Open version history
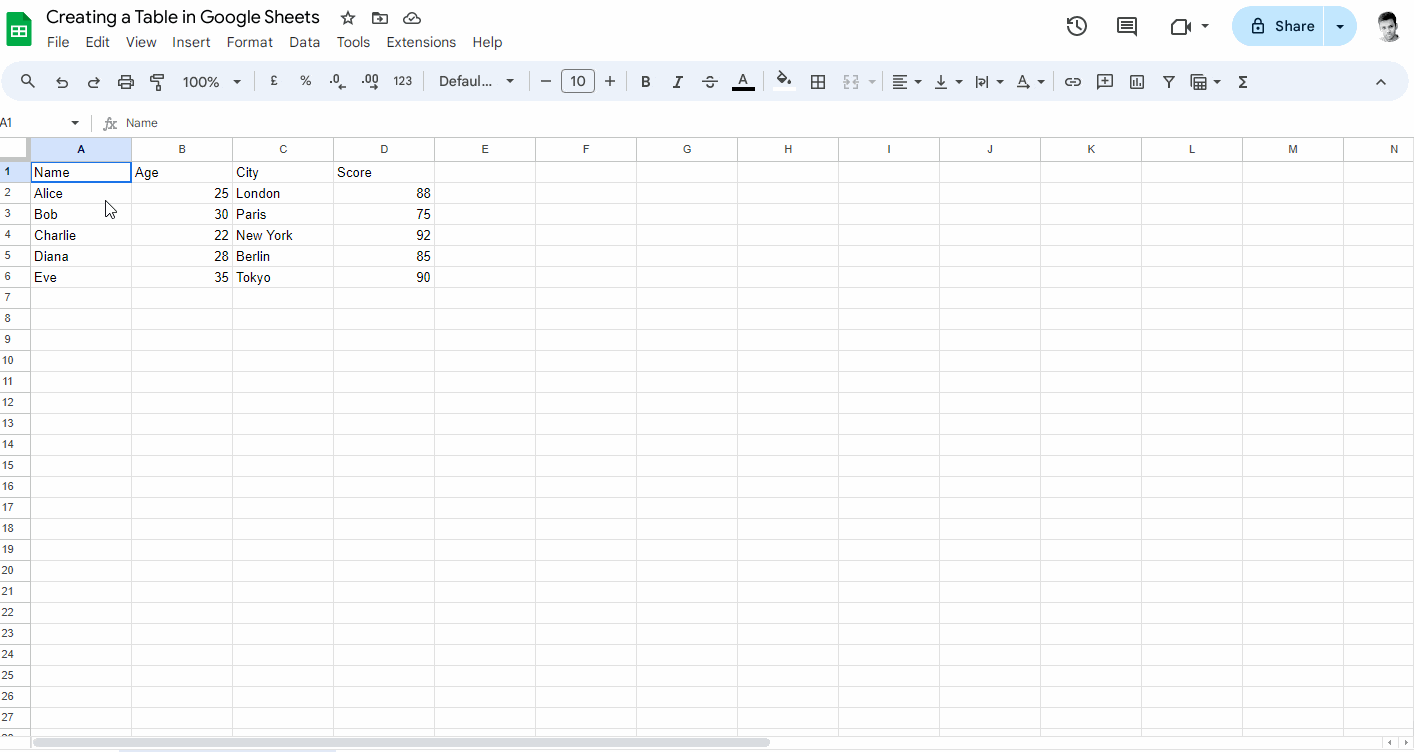This screenshot has width=1414, height=752. [x=1077, y=26]
